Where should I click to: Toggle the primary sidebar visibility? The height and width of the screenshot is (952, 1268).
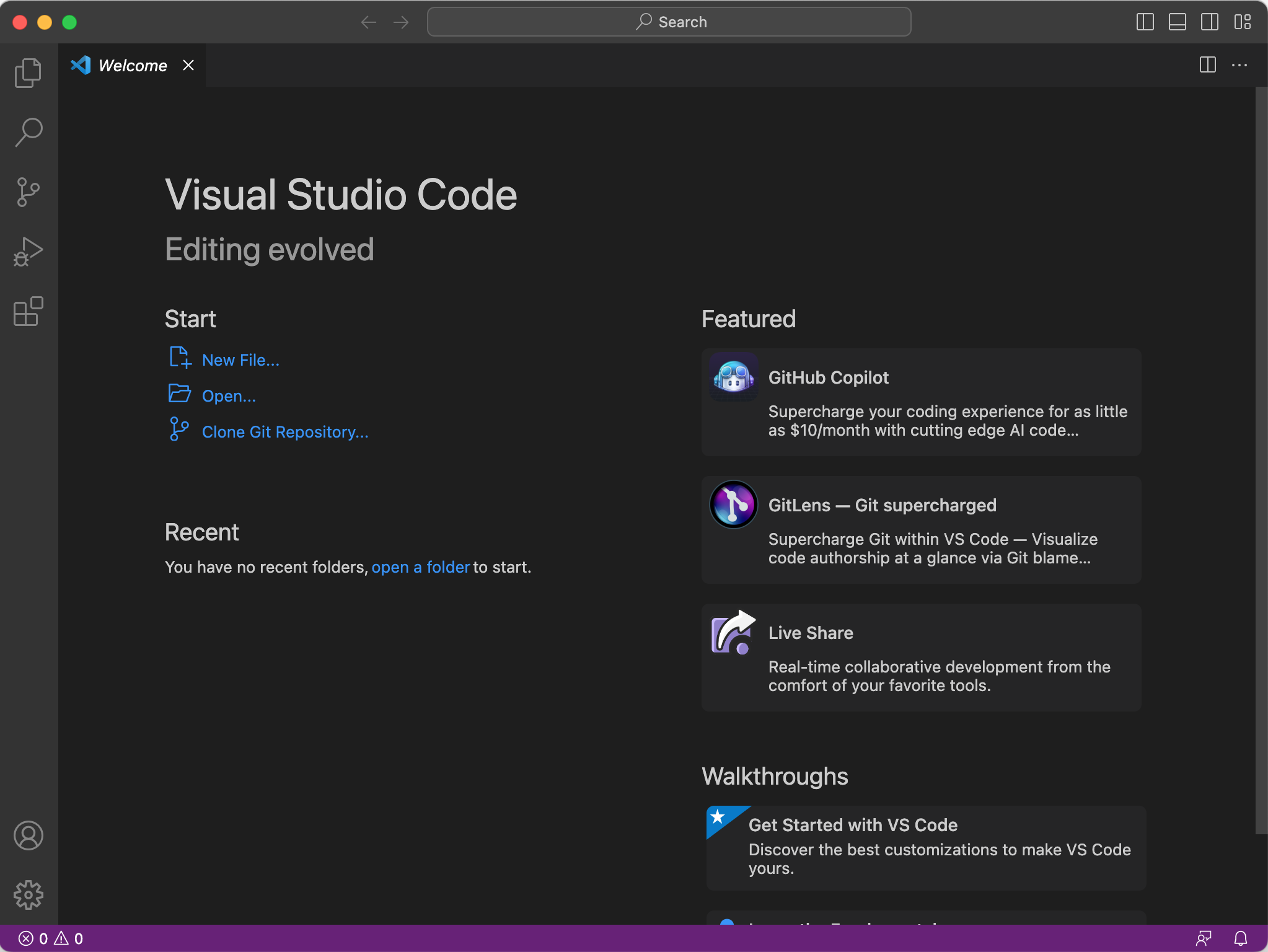coord(1144,22)
